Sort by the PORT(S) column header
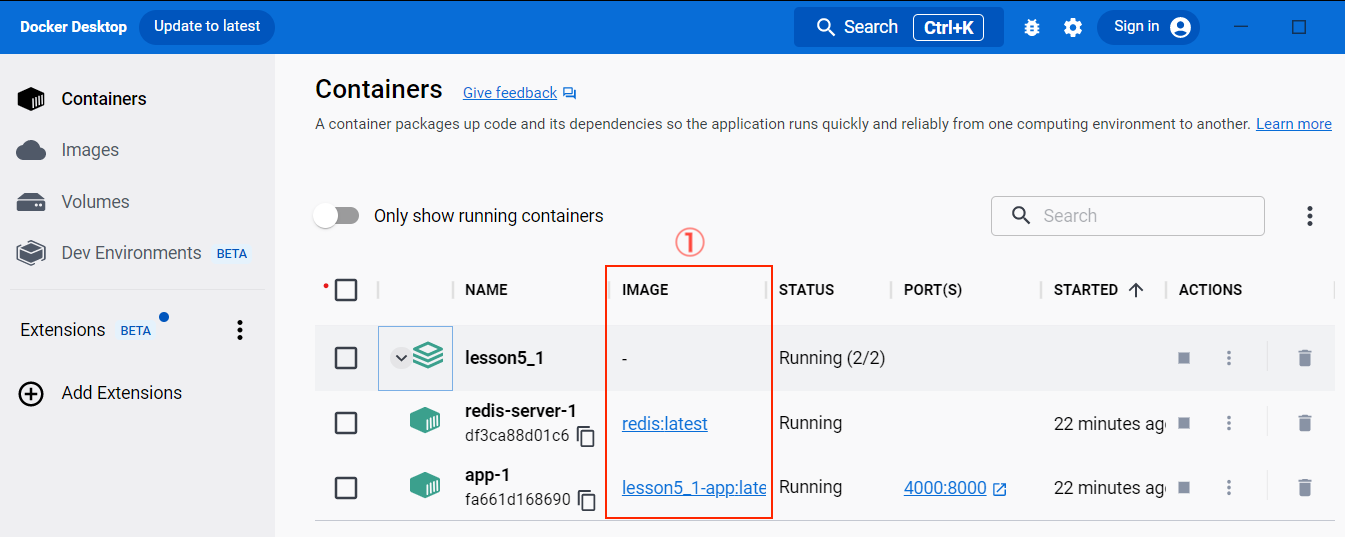The image size is (1345, 537). pyautogui.click(x=933, y=290)
